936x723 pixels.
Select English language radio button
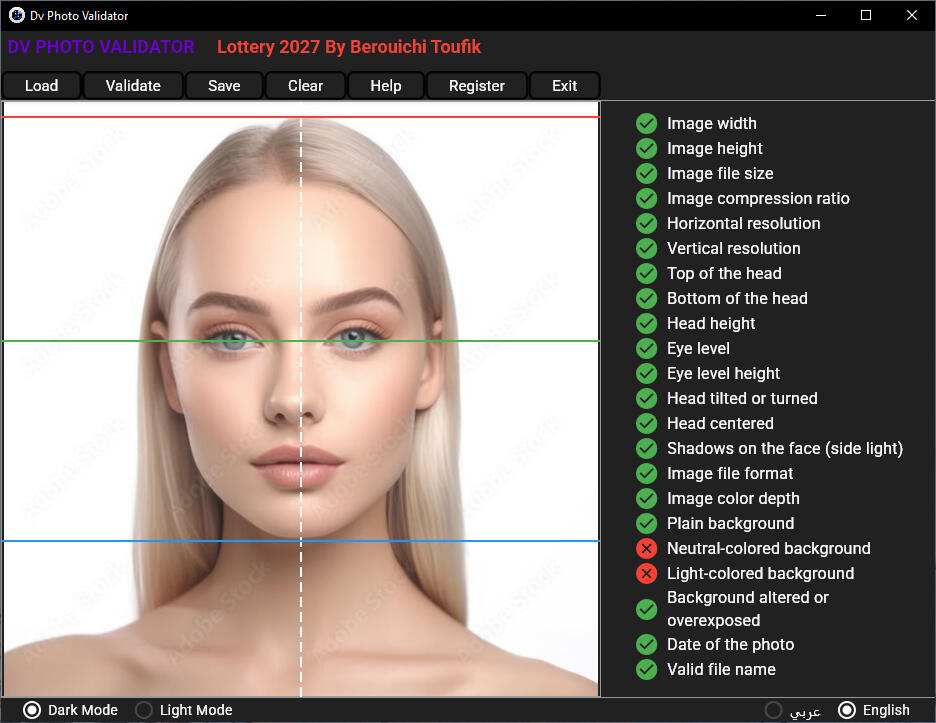point(847,710)
